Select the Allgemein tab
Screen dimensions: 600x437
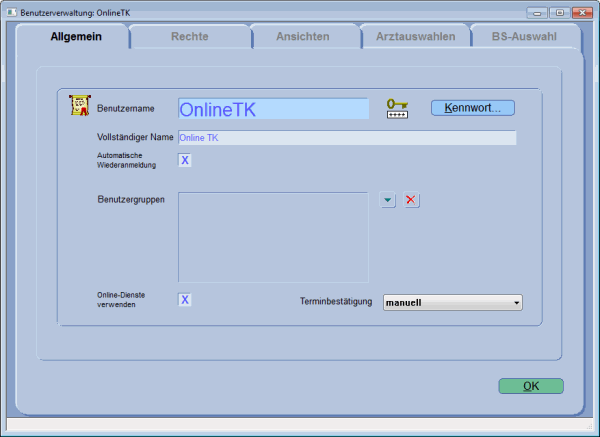77,37
